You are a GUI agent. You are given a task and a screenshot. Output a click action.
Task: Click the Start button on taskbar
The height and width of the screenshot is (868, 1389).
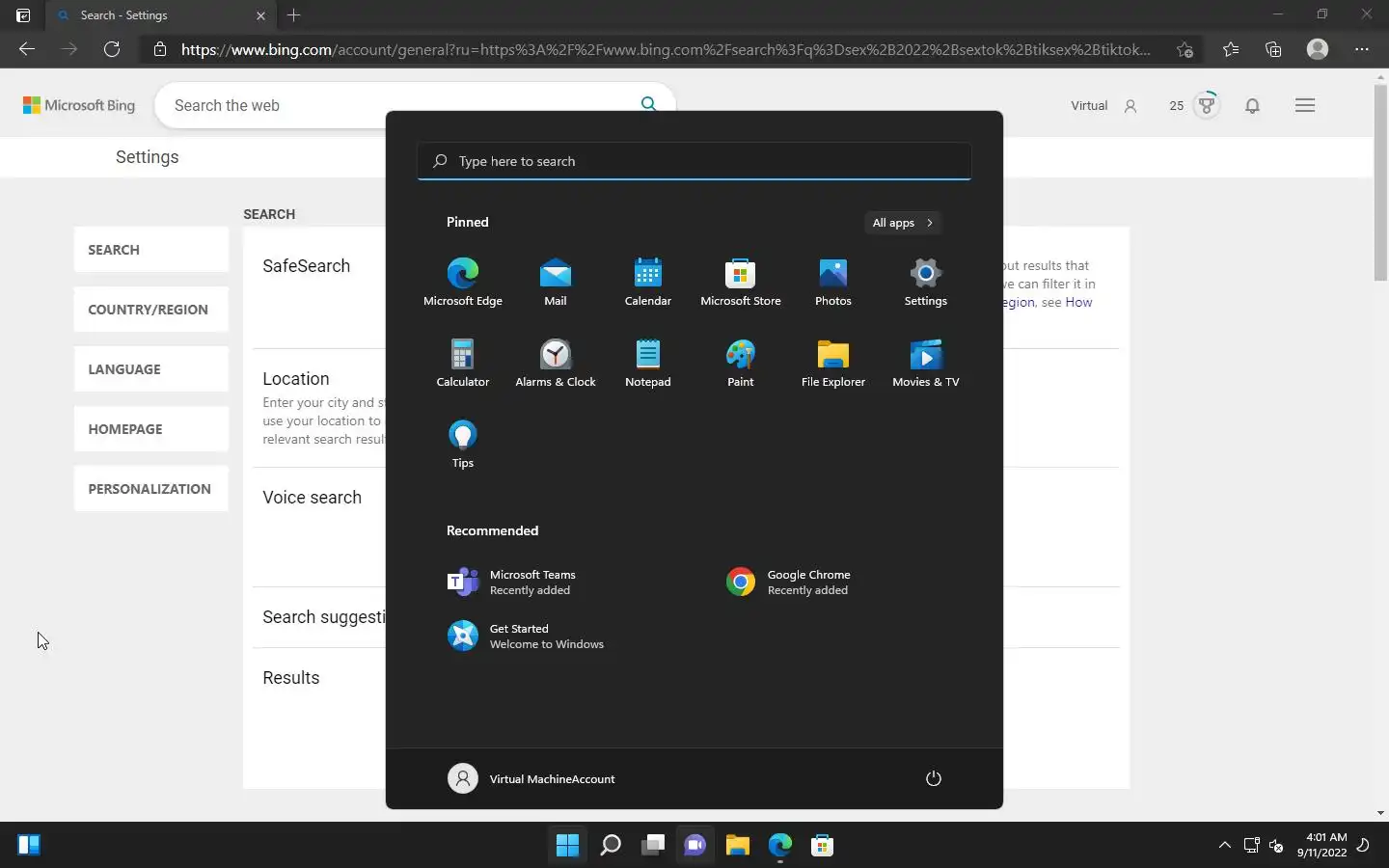[x=567, y=846]
